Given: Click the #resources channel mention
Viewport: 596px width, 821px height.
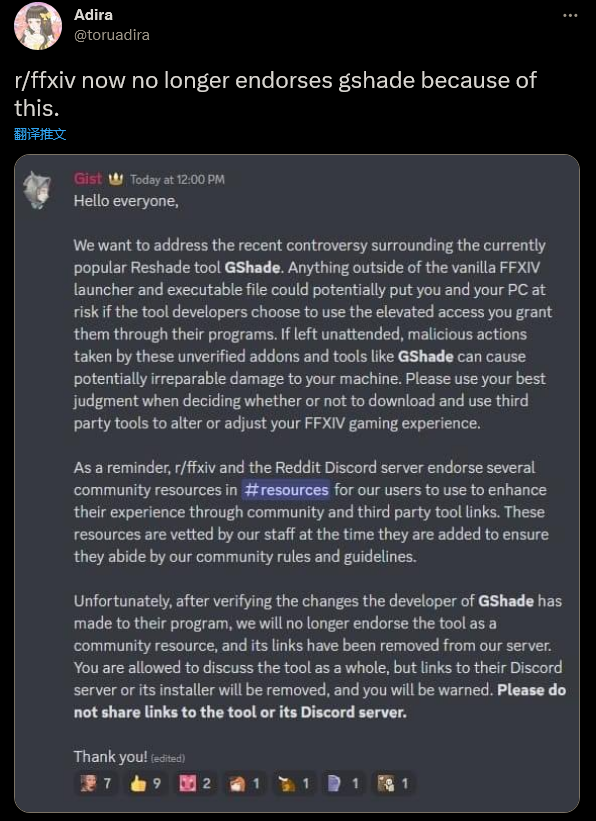Looking at the screenshot, I should point(285,490).
